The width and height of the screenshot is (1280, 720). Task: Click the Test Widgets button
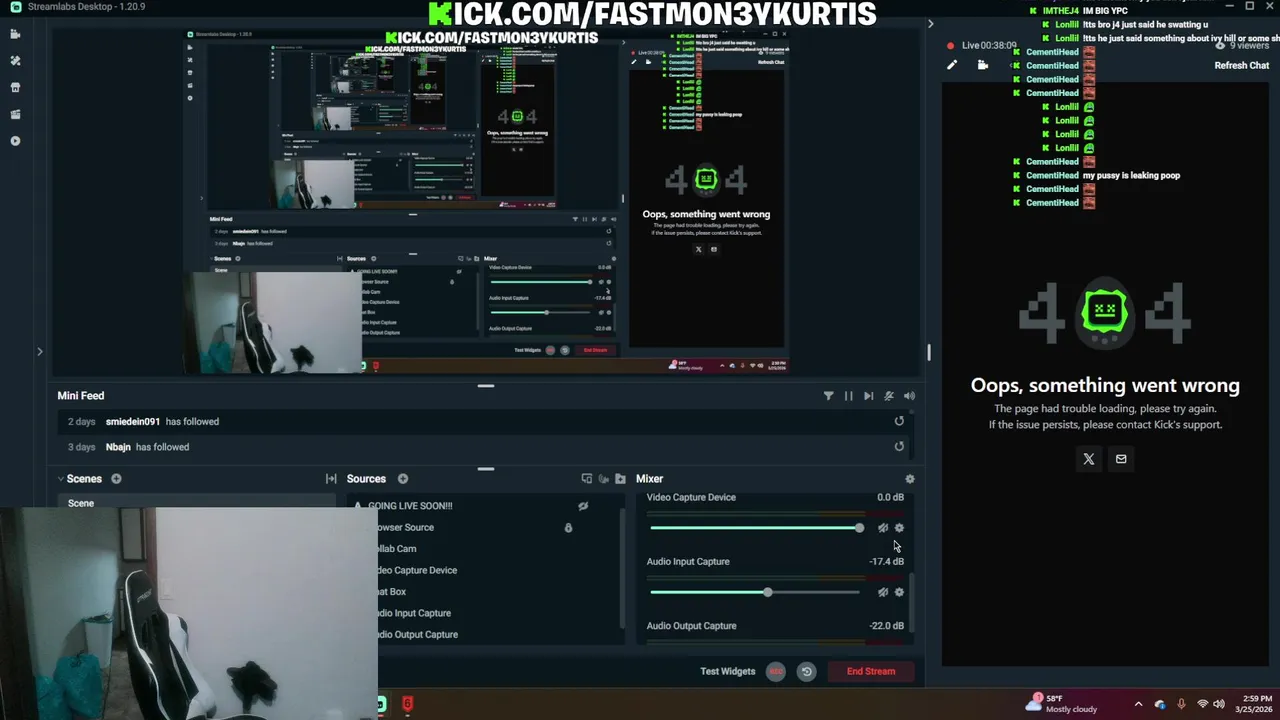[727, 671]
